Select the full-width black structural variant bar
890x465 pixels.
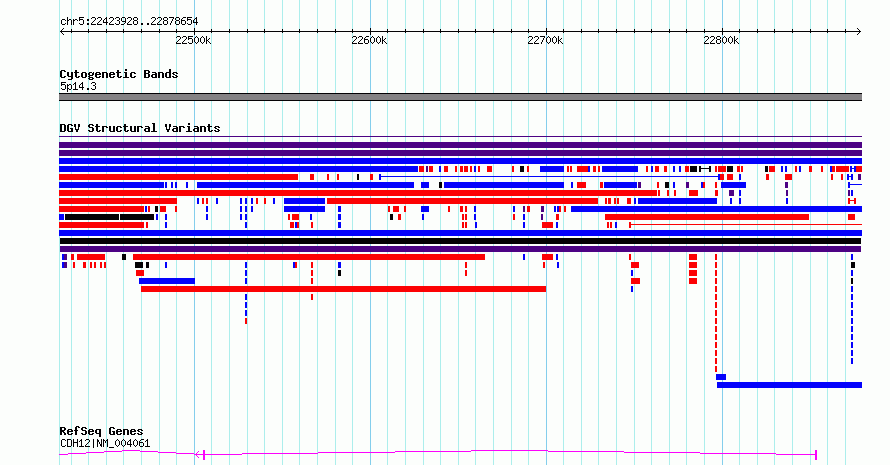coord(460,241)
